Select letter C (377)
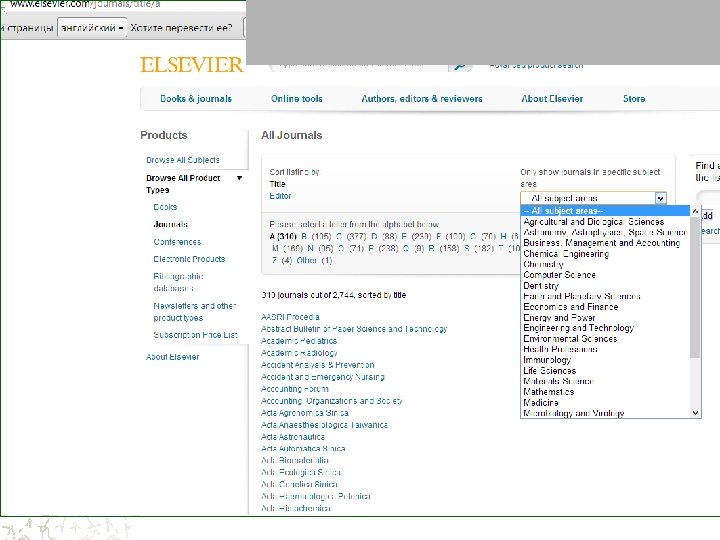Viewport: 720px width, 540px height. click(351, 236)
